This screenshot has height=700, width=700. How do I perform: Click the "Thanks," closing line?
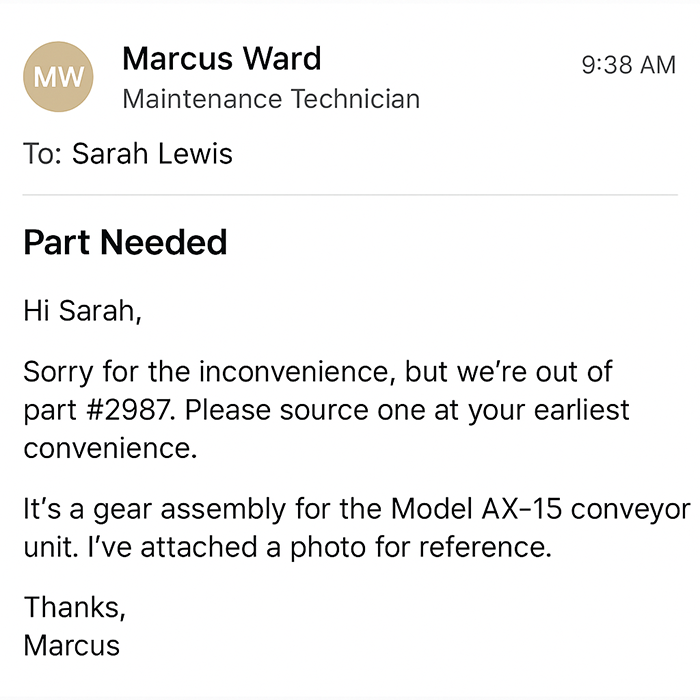(75, 607)
